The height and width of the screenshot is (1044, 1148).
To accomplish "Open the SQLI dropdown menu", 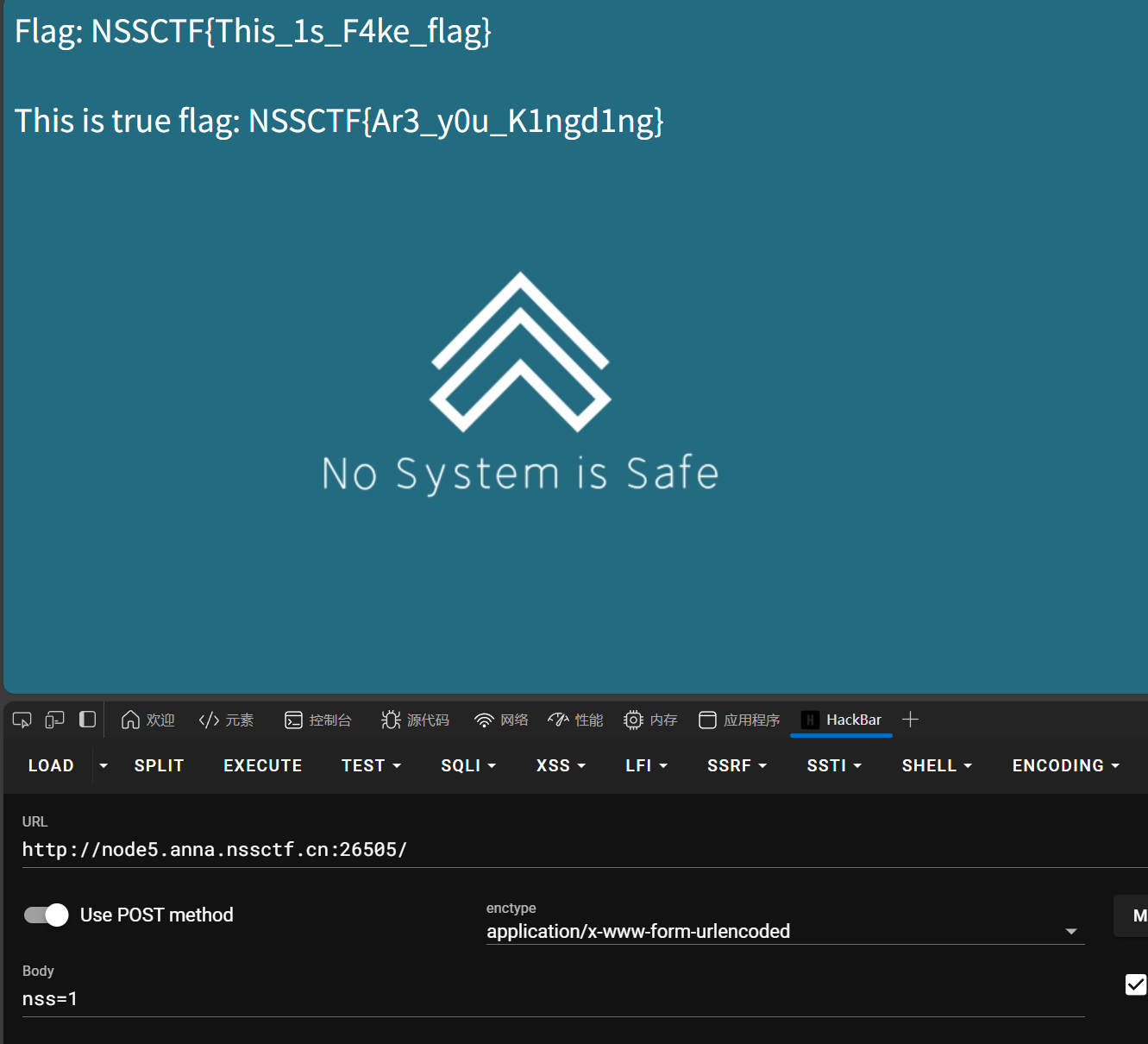I will click(x=468, y=765).
